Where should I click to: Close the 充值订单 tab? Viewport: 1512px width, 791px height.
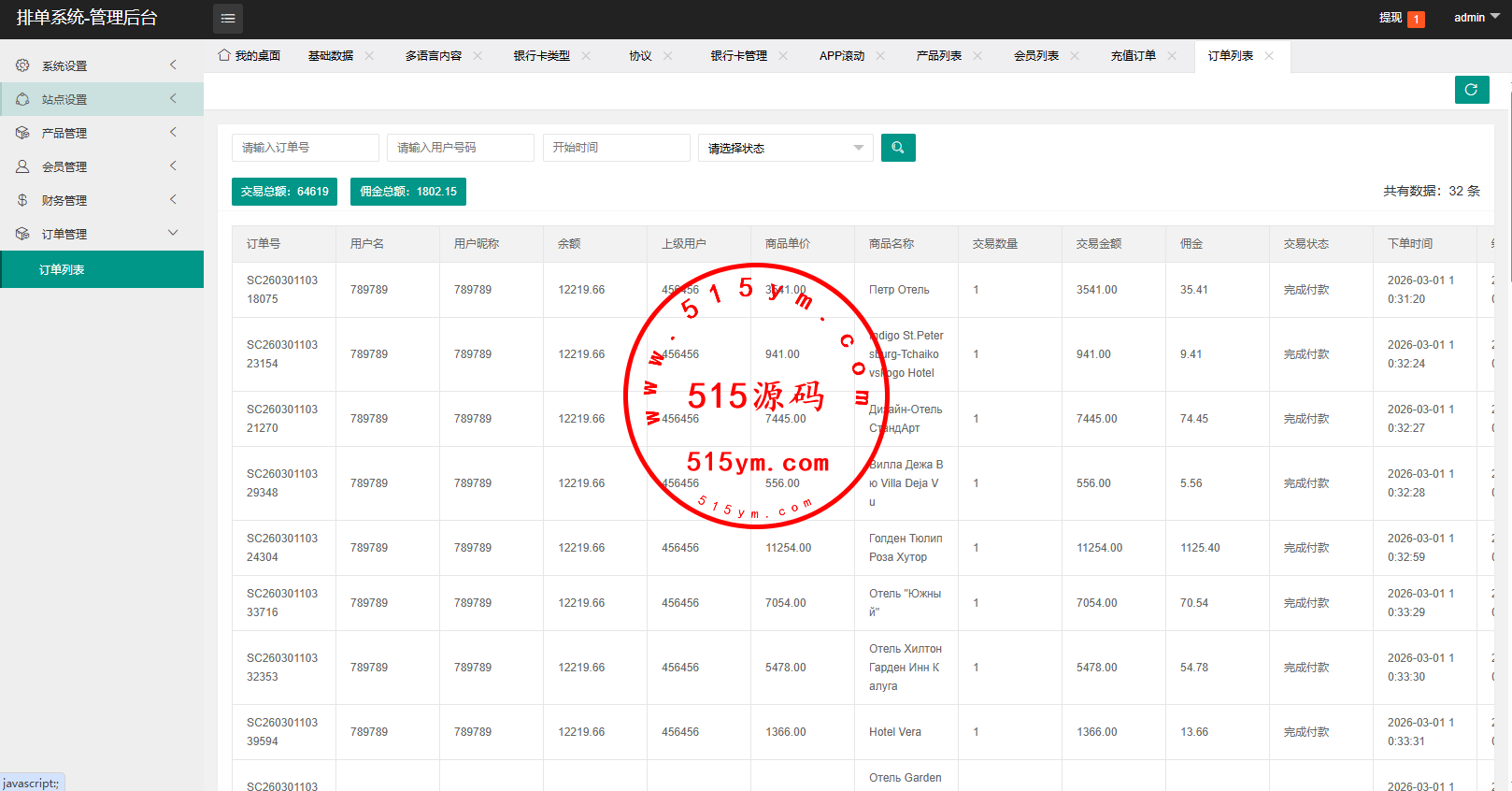1172,56
